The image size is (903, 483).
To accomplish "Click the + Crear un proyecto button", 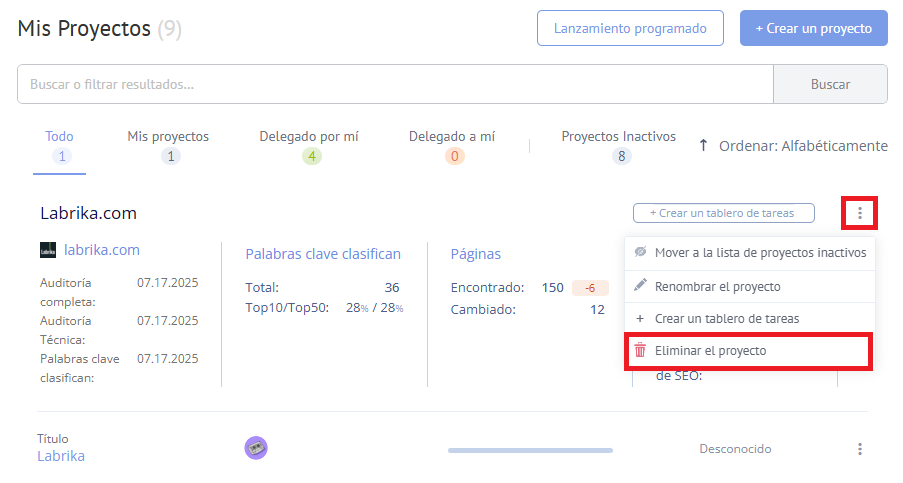I will point(814,28).
